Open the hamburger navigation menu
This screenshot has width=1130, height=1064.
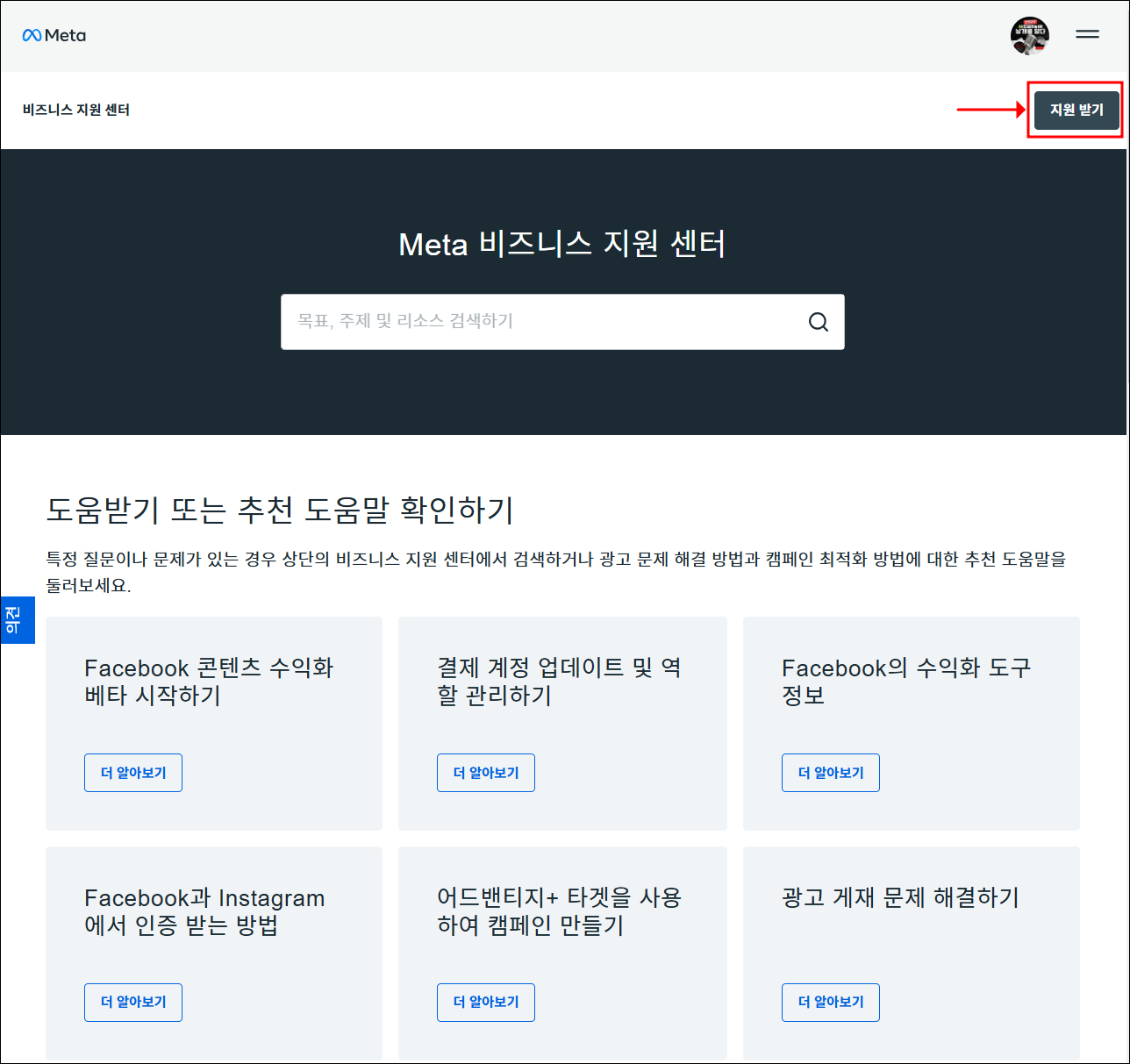[x=1087, y=35]
